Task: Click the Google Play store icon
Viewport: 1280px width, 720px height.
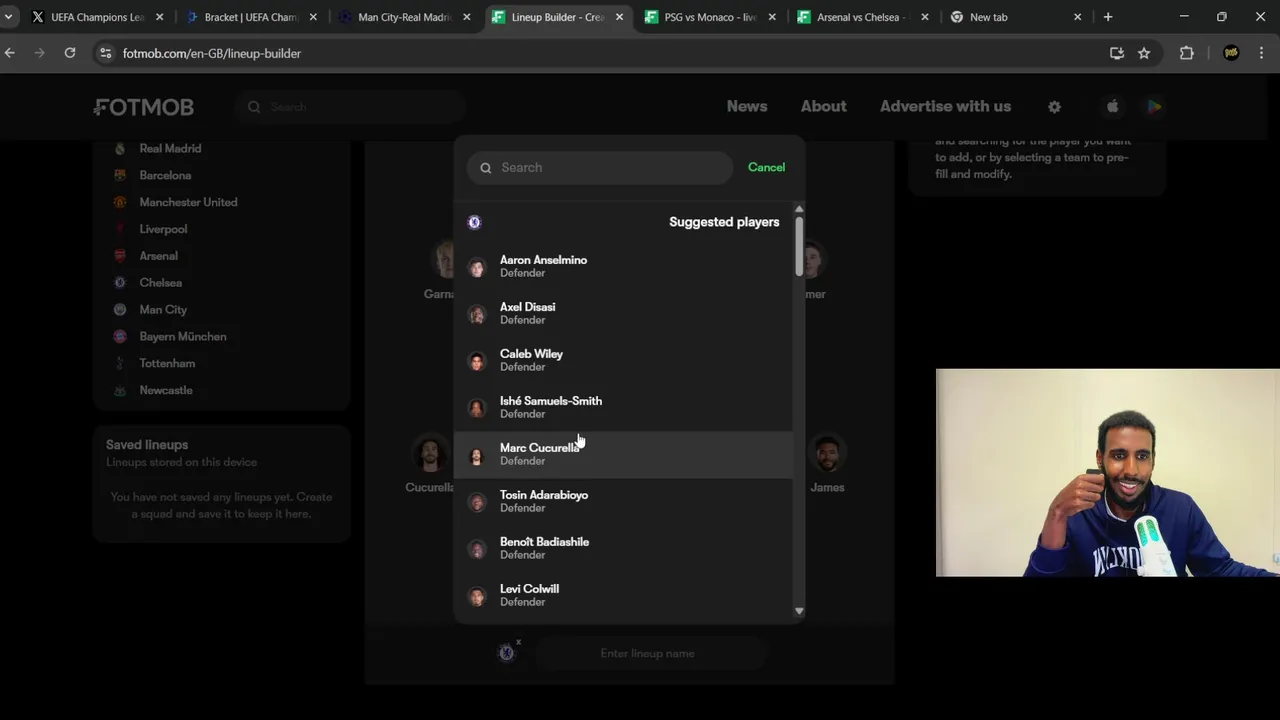Action: [x=1154, y=107]
